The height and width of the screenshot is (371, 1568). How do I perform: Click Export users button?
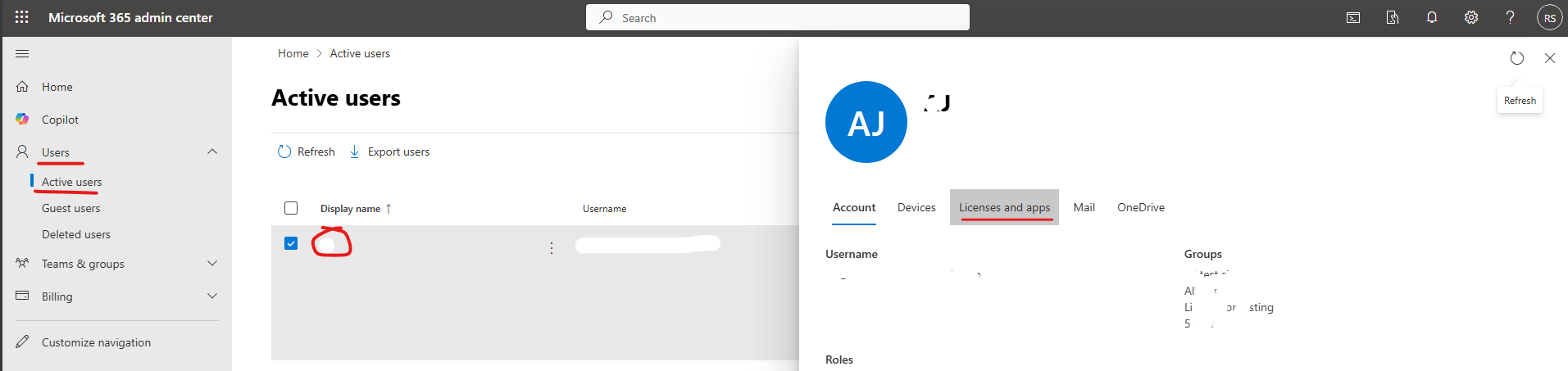[x=389, y=152]
